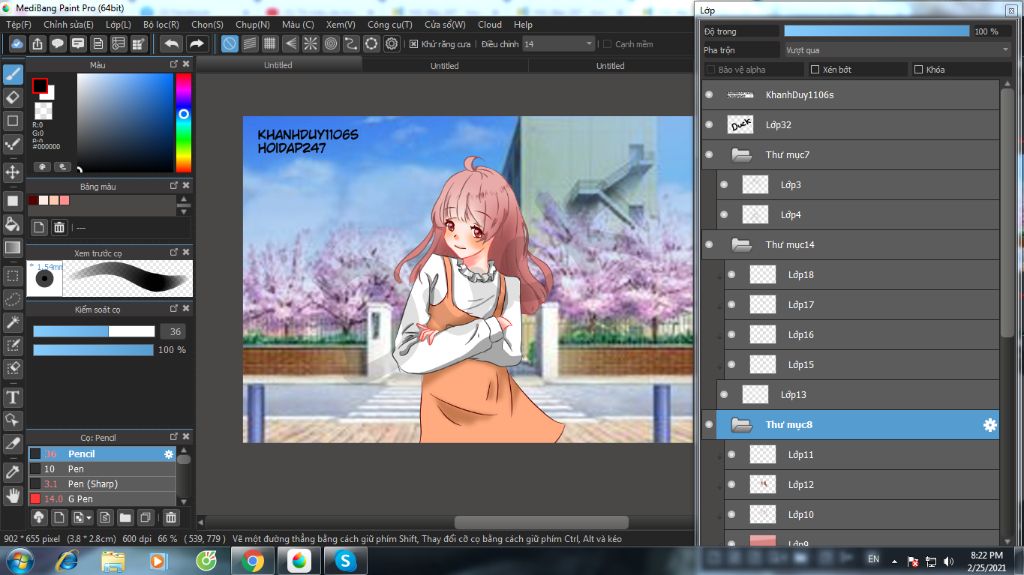Click the horizontal canvas scrollbar
The width and height of the screenshot is (1024, 575).
[541, 522]
